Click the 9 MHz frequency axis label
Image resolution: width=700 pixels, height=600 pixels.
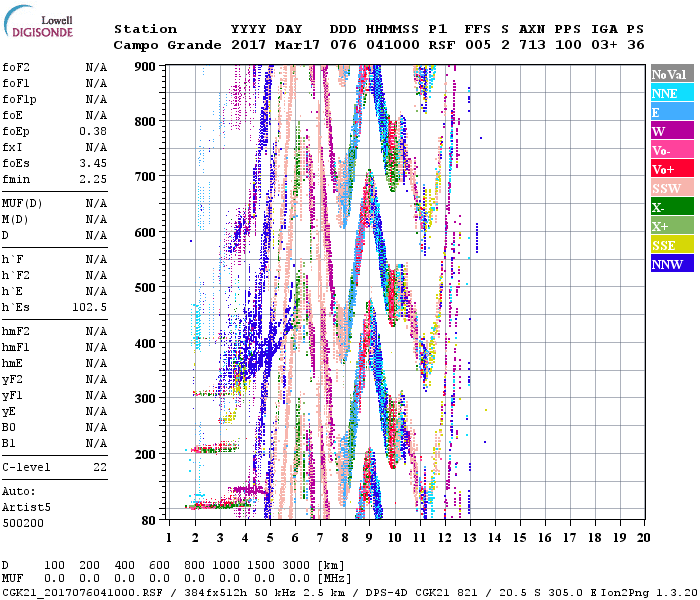pos(369,538)
